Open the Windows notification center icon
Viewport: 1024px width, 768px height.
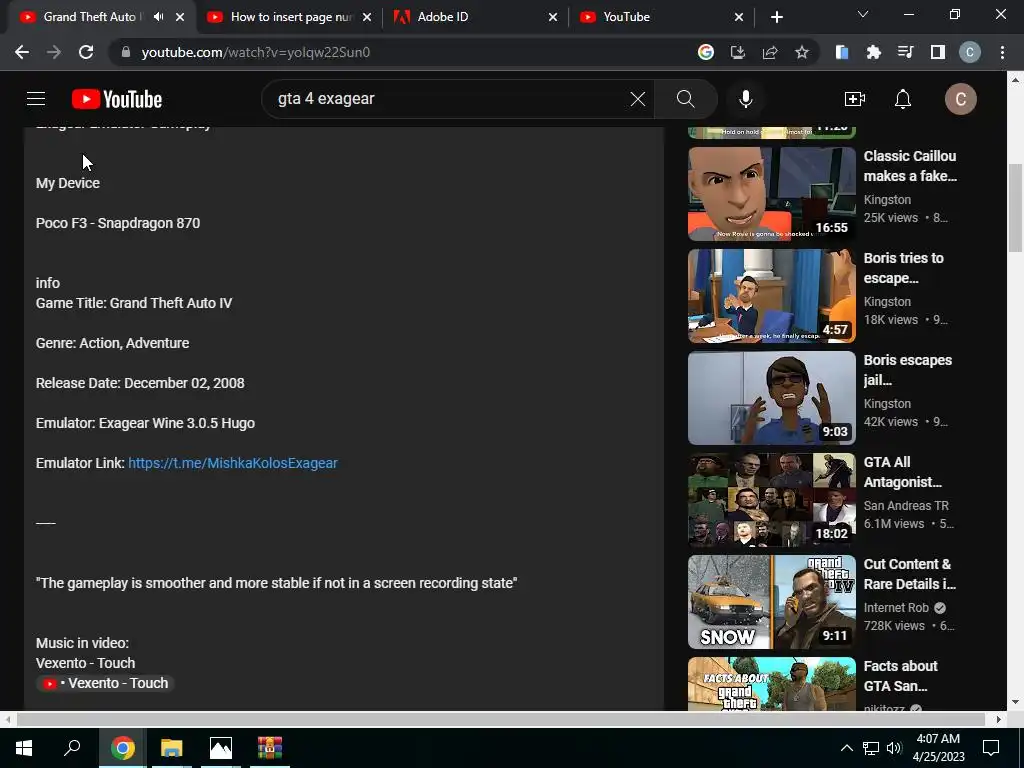coord(991,748)
